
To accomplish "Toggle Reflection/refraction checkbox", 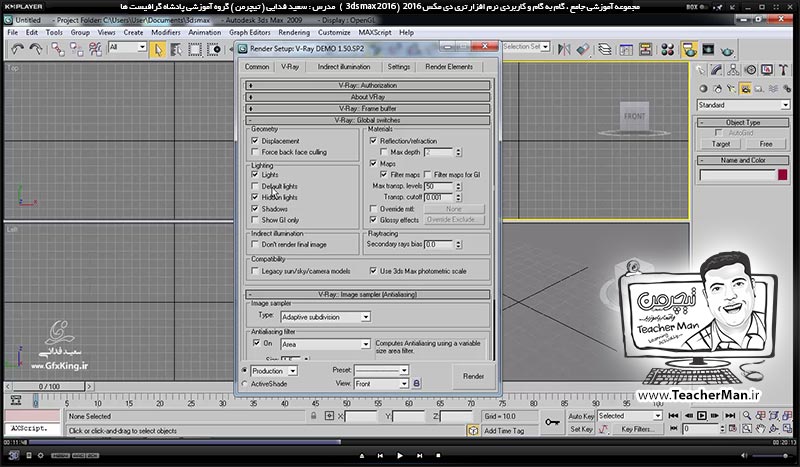I will coord(373,140).
